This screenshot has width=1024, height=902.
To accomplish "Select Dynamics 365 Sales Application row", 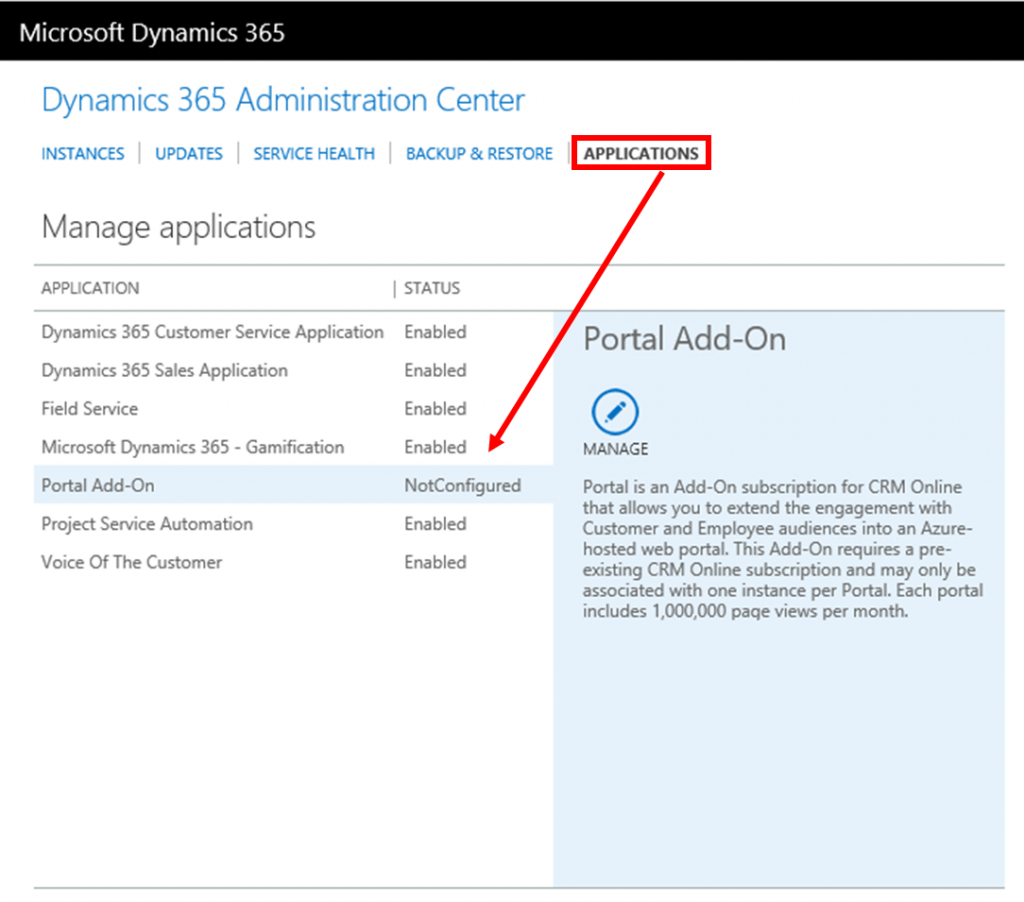I will tap(293, 370).
